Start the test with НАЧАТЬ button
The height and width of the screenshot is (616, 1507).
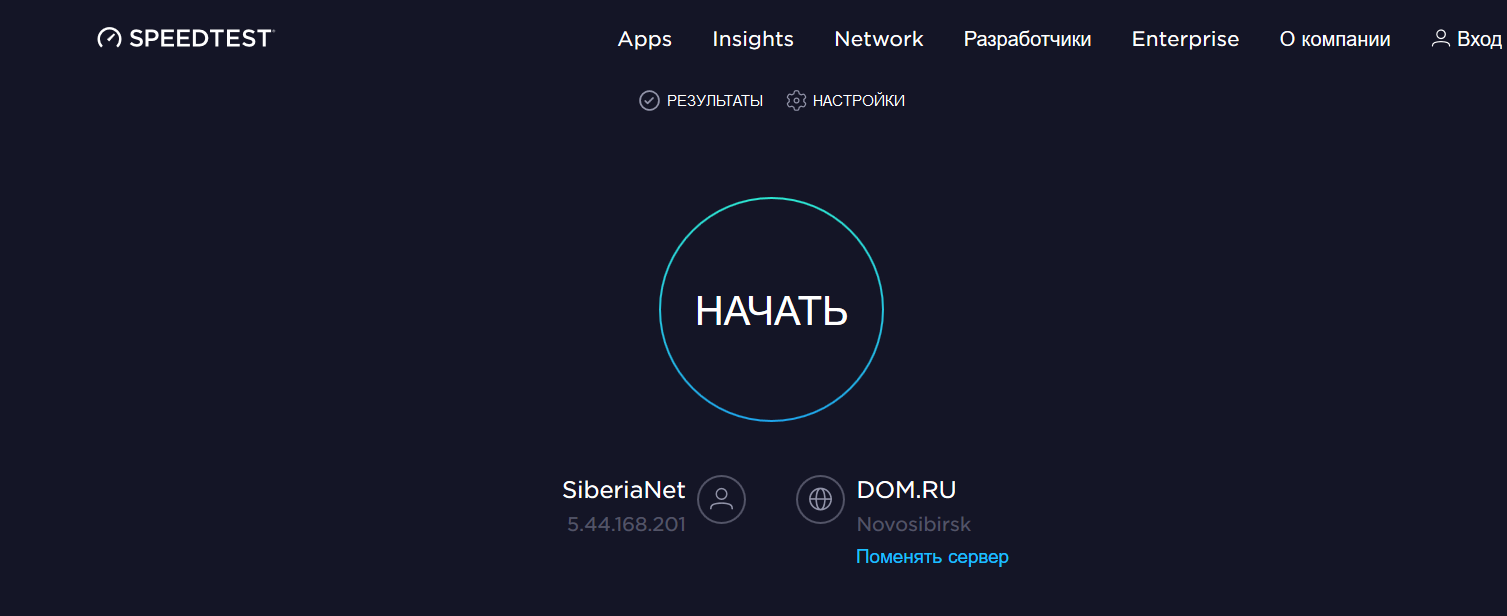pos(771,310)
